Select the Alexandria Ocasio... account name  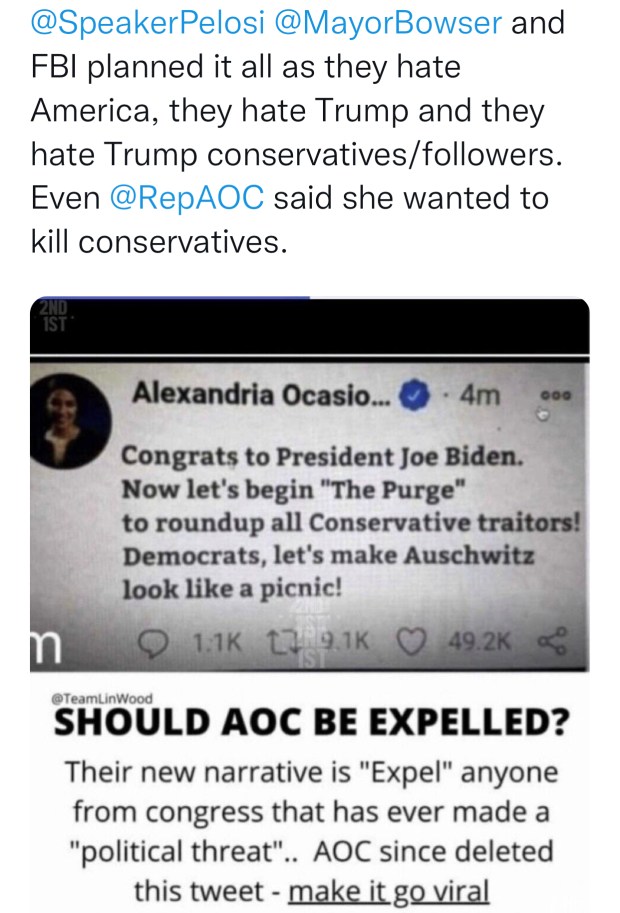(x=263, y=395)
